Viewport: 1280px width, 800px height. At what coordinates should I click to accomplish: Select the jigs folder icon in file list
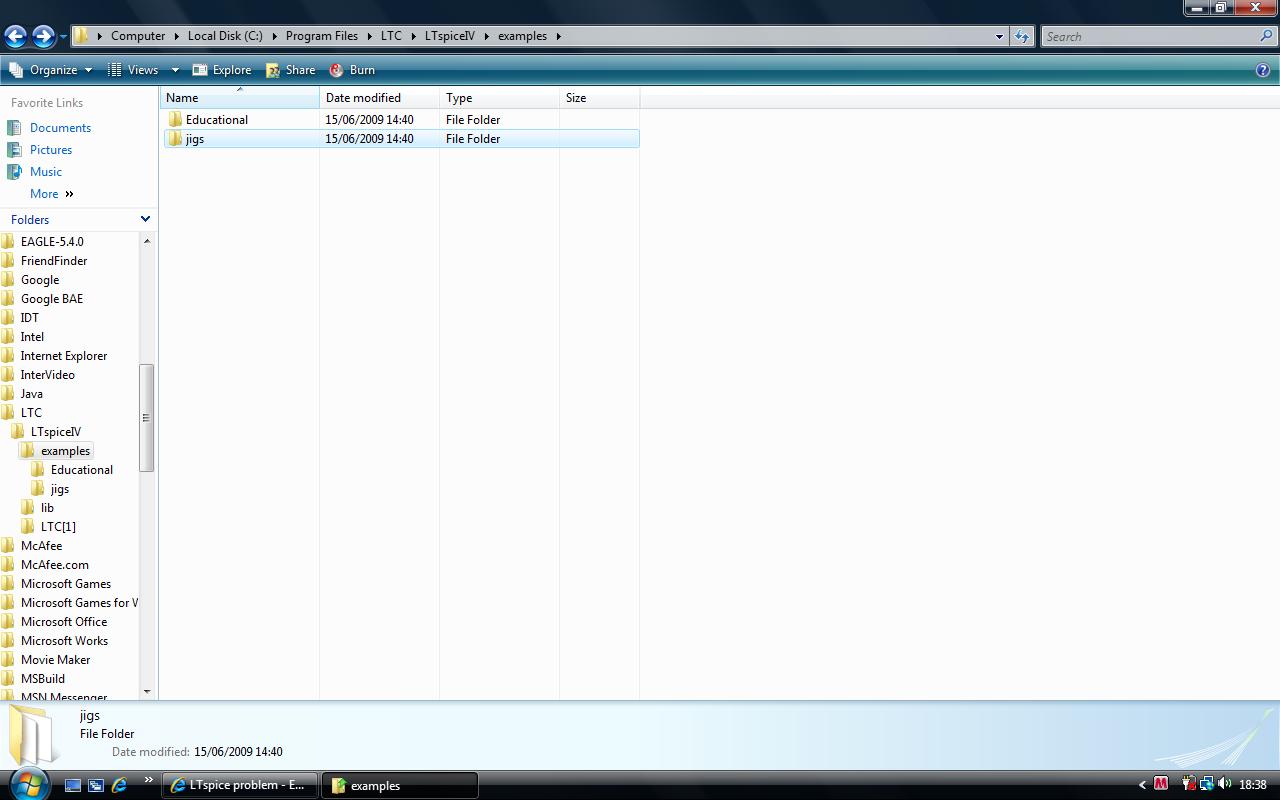click(x=176, y=139)
